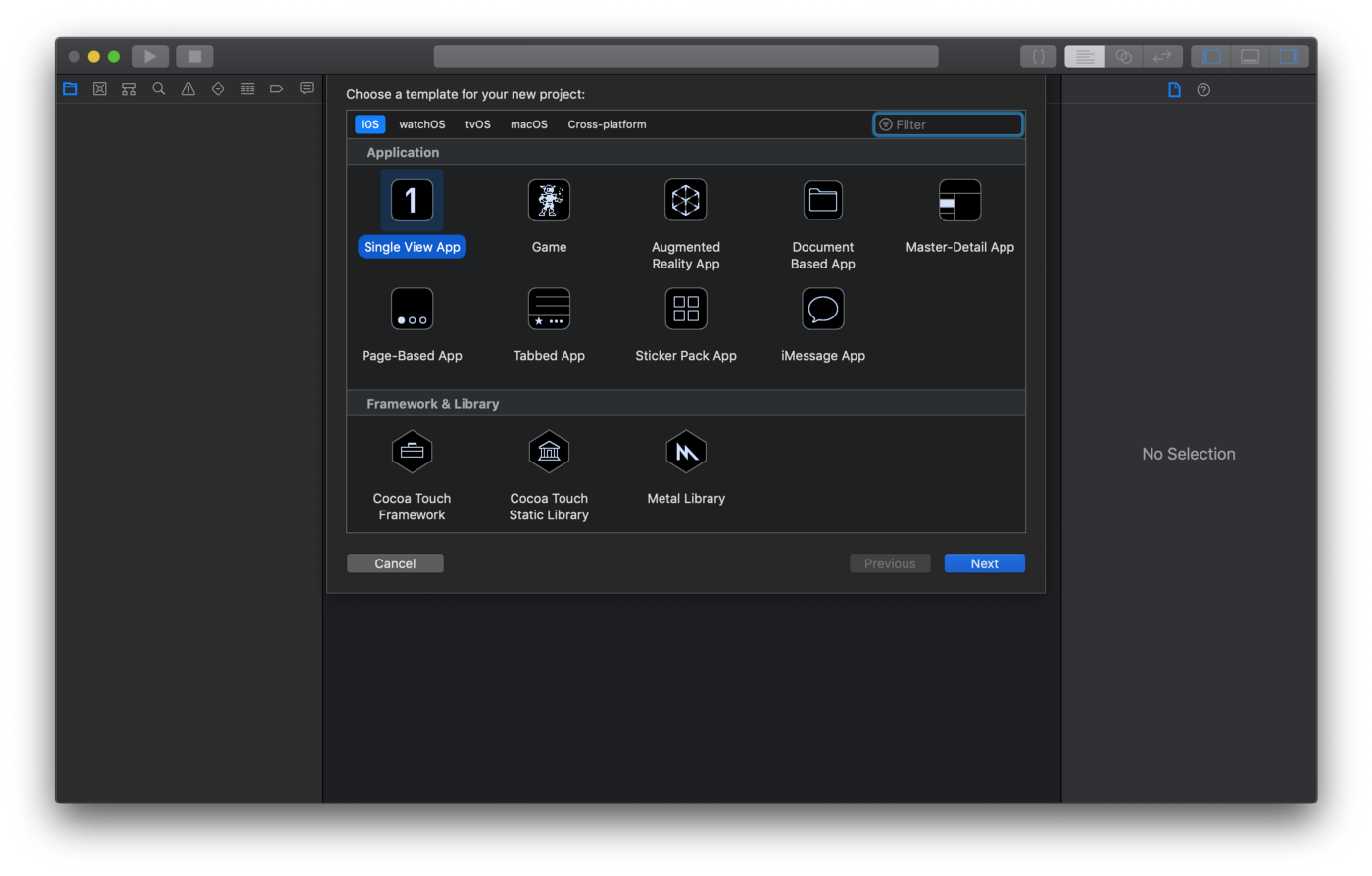Open the Test navigator diamond icon
Viewport: 1372px width, 876px height.
[x=218, y=89]
